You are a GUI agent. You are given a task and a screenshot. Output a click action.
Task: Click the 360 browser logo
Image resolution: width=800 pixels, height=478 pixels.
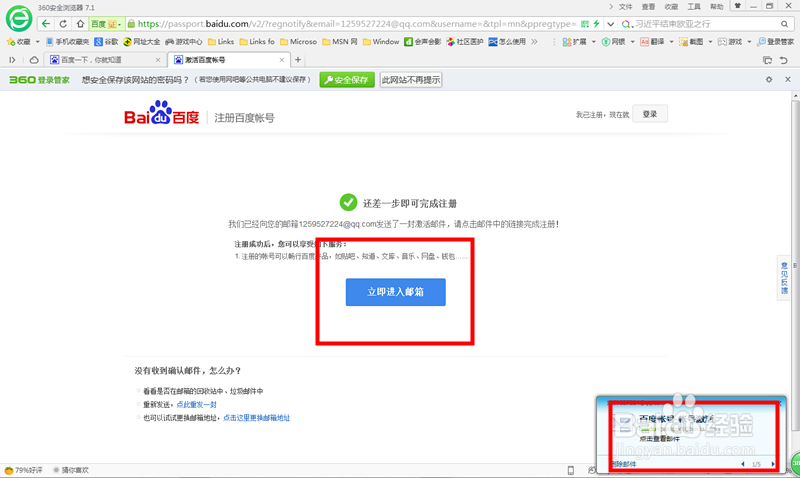(19, 19)
